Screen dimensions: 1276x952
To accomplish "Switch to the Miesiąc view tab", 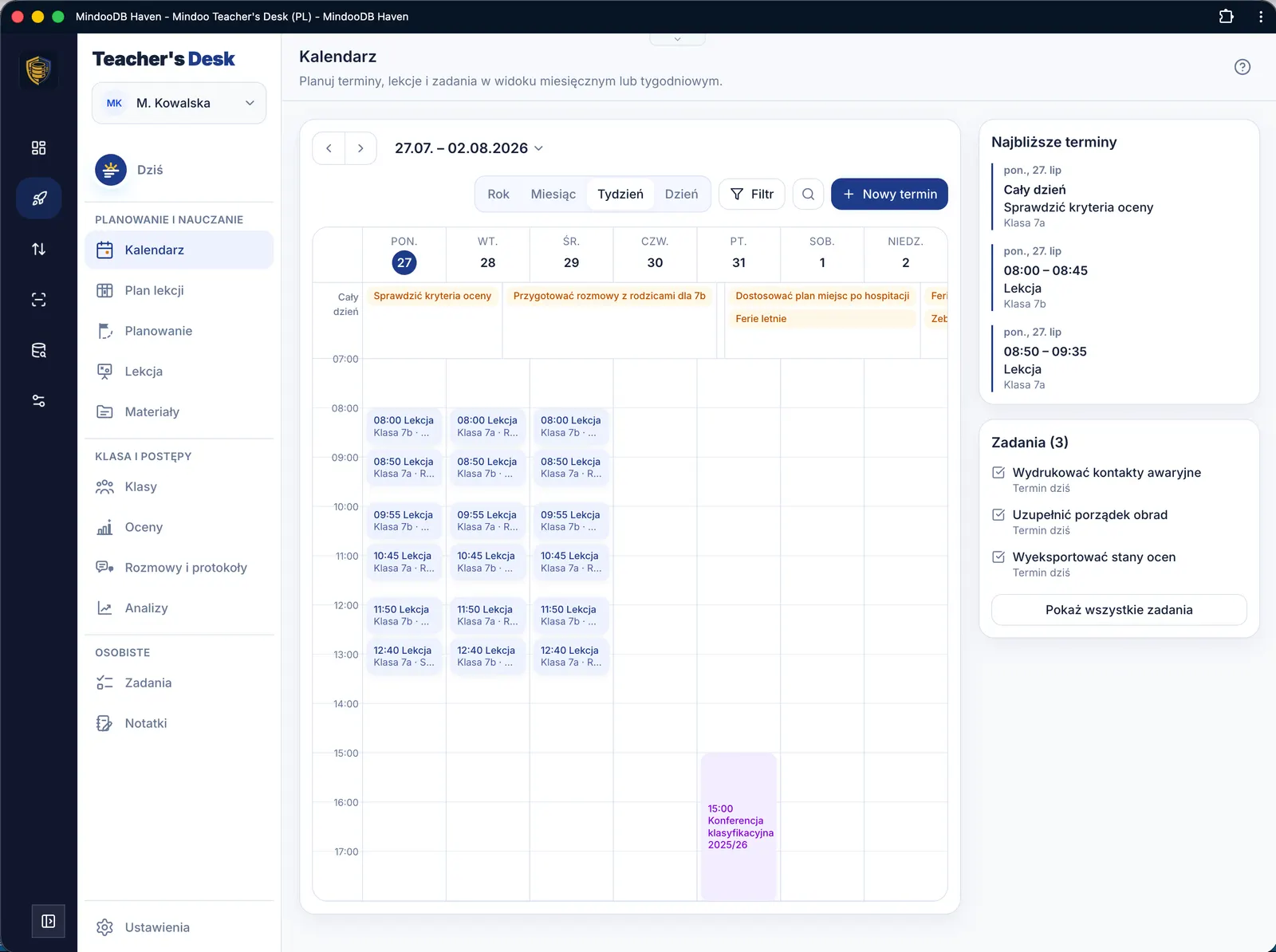I will (553, 195).
